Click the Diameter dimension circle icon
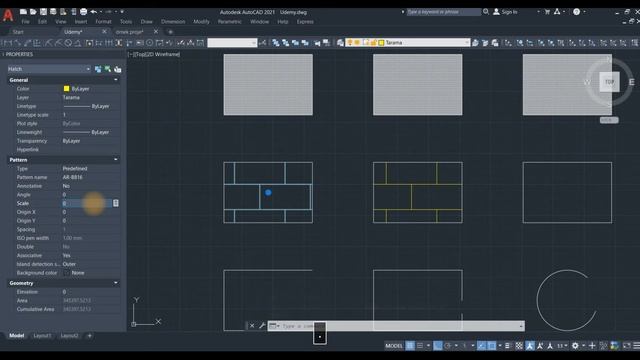 pos(68,42)
